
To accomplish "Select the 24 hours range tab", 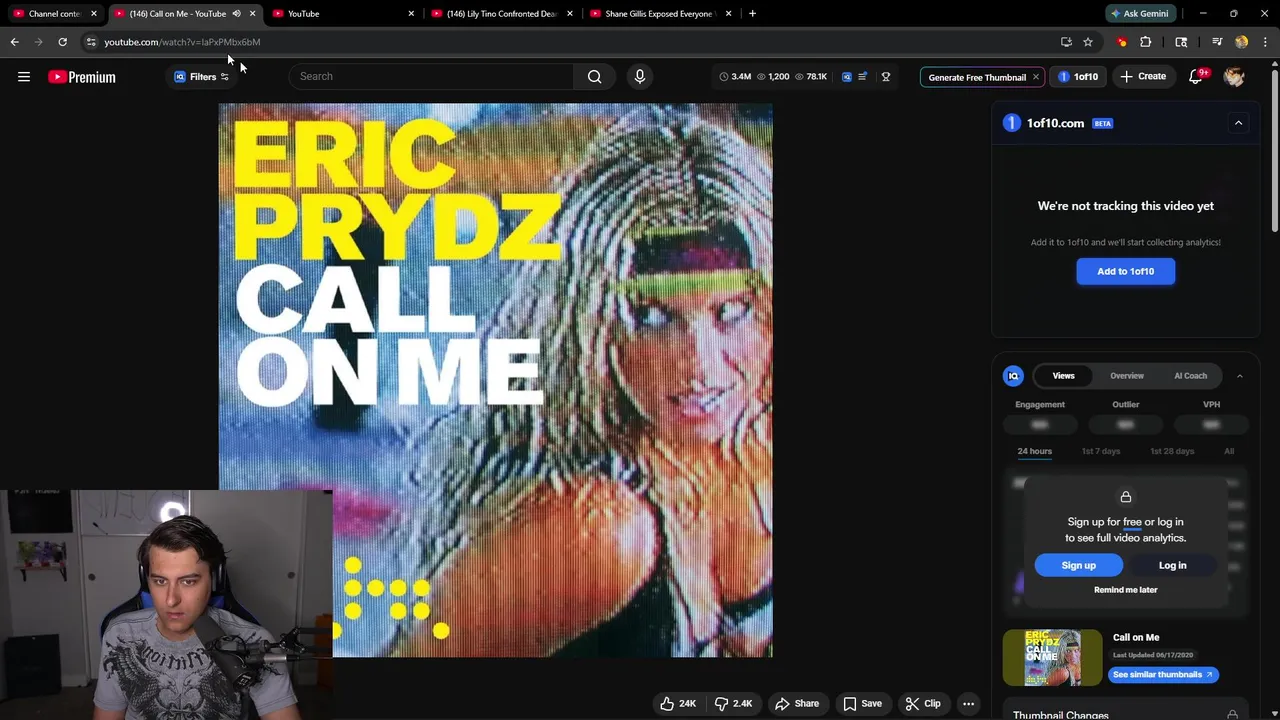I will (x=1034, y=451).
